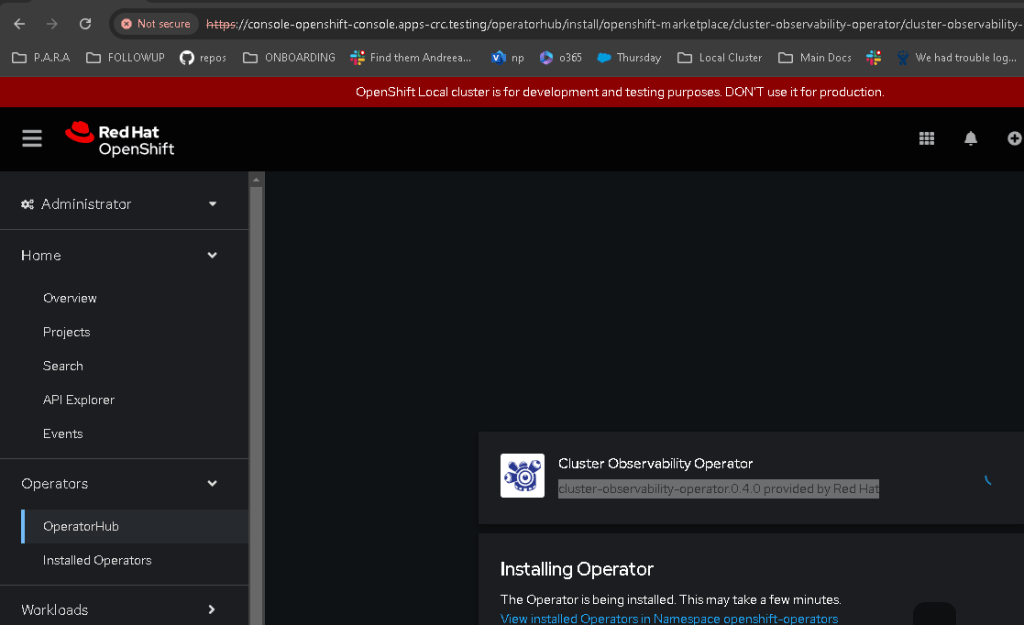Open the ONBOARDING bookmark folder
This screenshot has width=1024, height=625.
coord(289,57)
